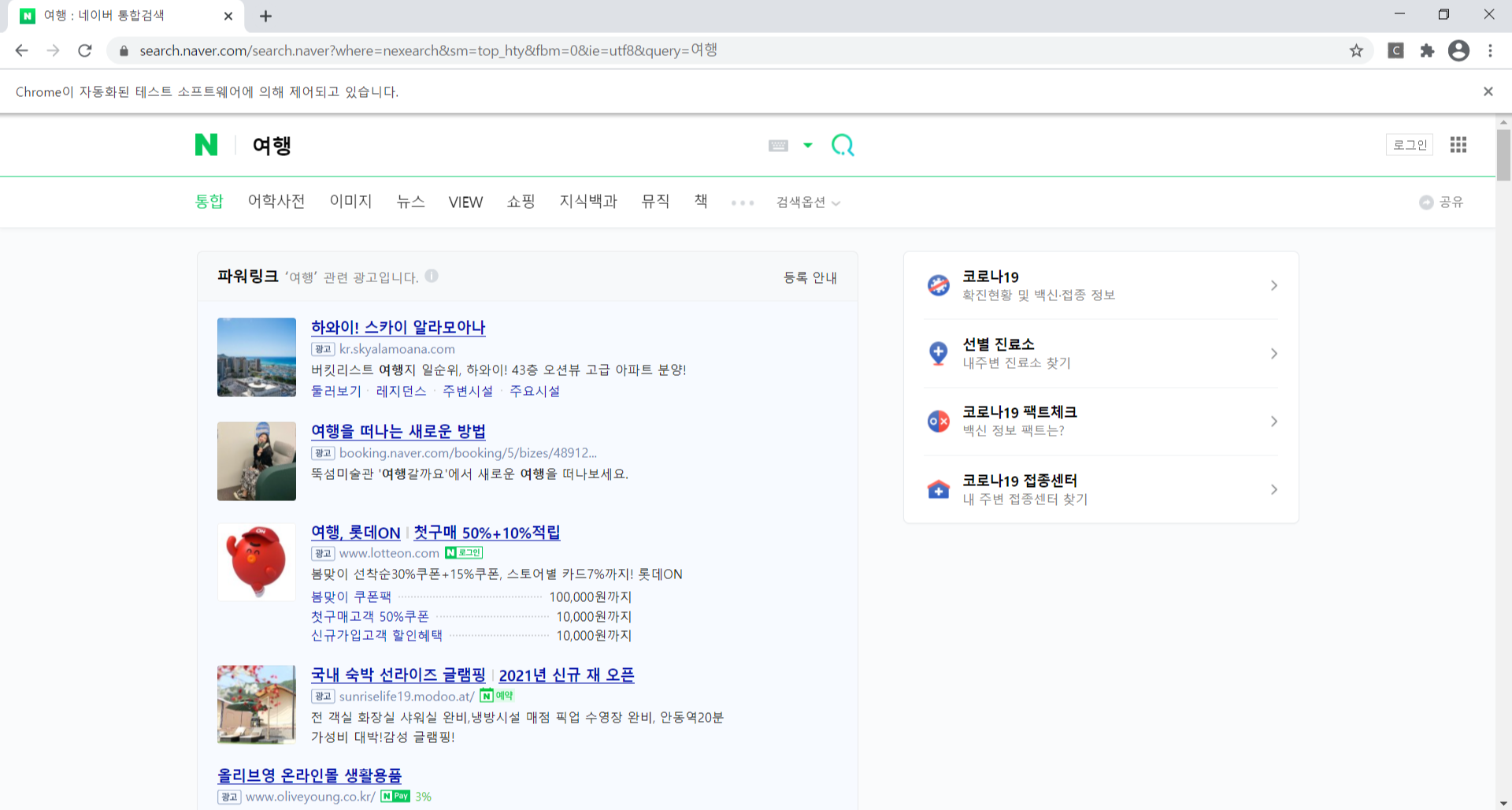This screenshot has height=810, width=1512.
Task: Open 올리브영 온라인몰 생활용품 link
Action: (309, 775)
